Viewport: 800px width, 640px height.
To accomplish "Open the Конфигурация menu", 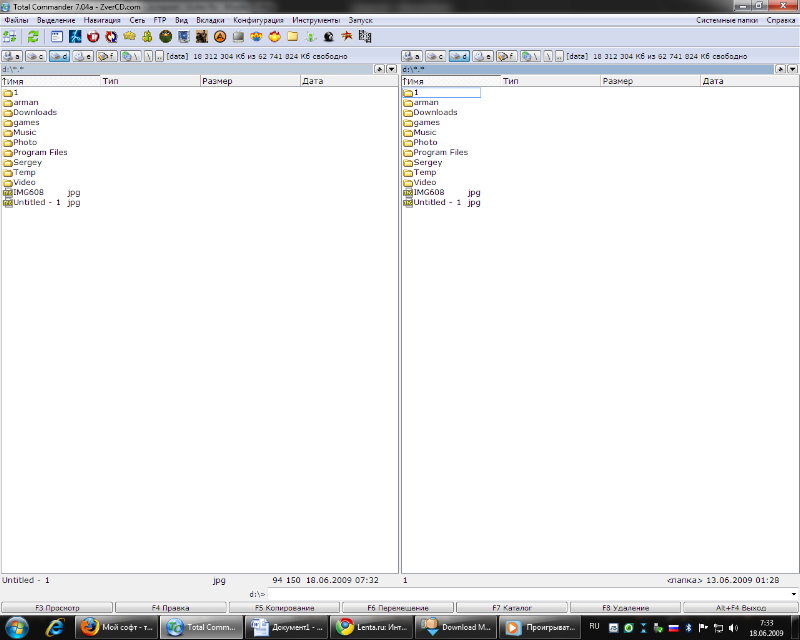I will tap(258, 20).
